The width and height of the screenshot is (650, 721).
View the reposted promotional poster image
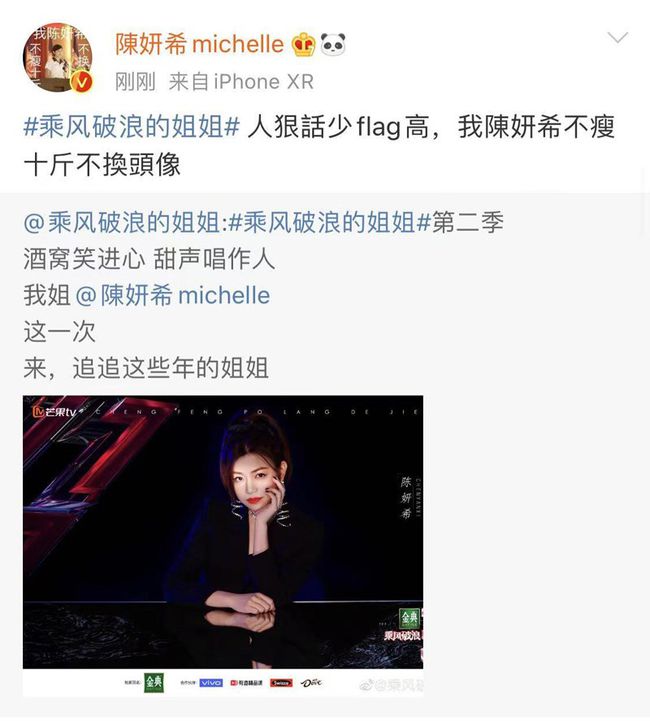(x=223, y=545)
